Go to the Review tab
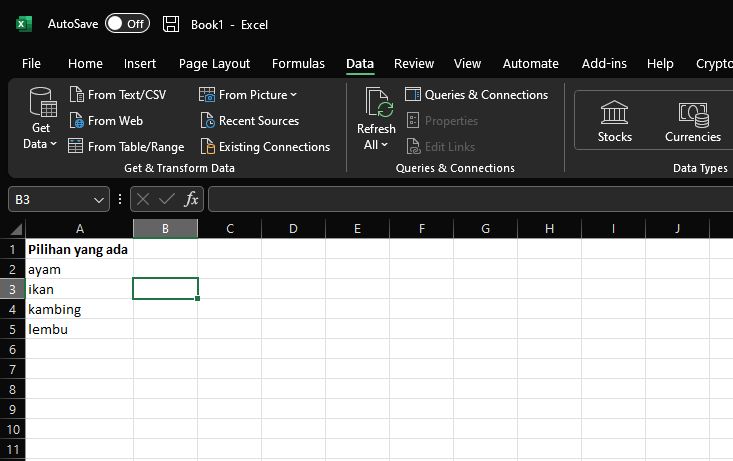 pos(414,64)
